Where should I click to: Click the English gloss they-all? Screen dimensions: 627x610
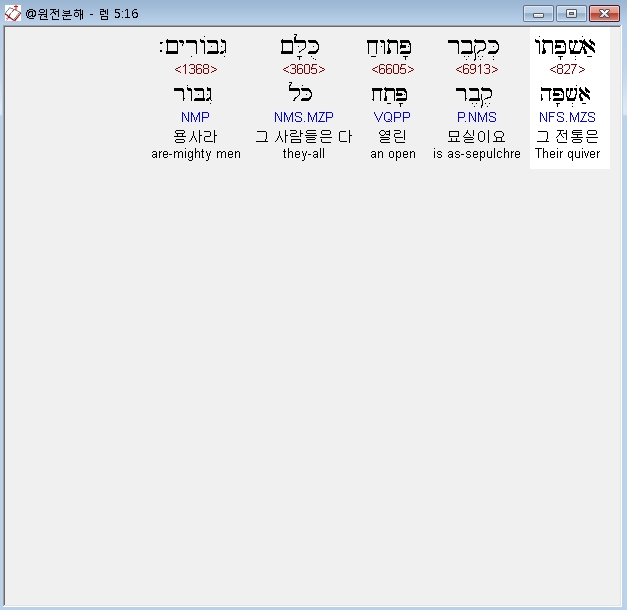coord(304,154)
